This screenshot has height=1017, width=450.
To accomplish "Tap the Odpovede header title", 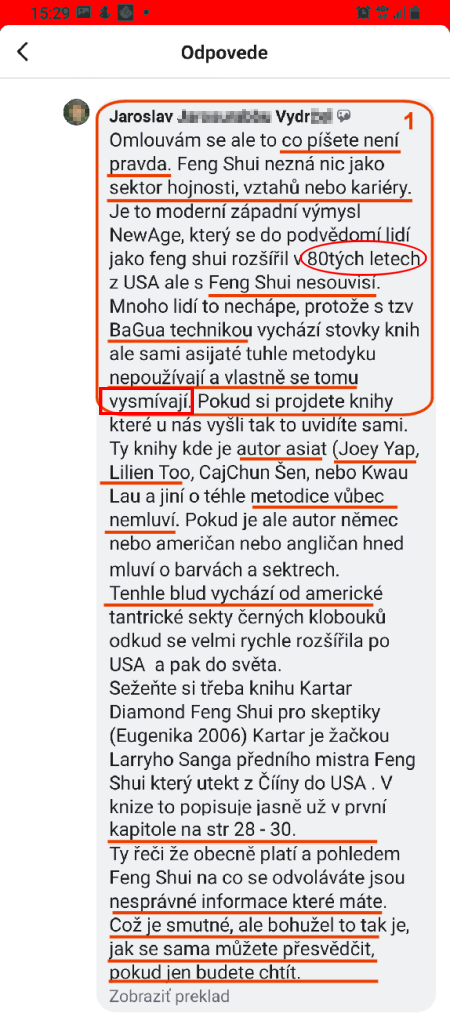I will 224,52.
